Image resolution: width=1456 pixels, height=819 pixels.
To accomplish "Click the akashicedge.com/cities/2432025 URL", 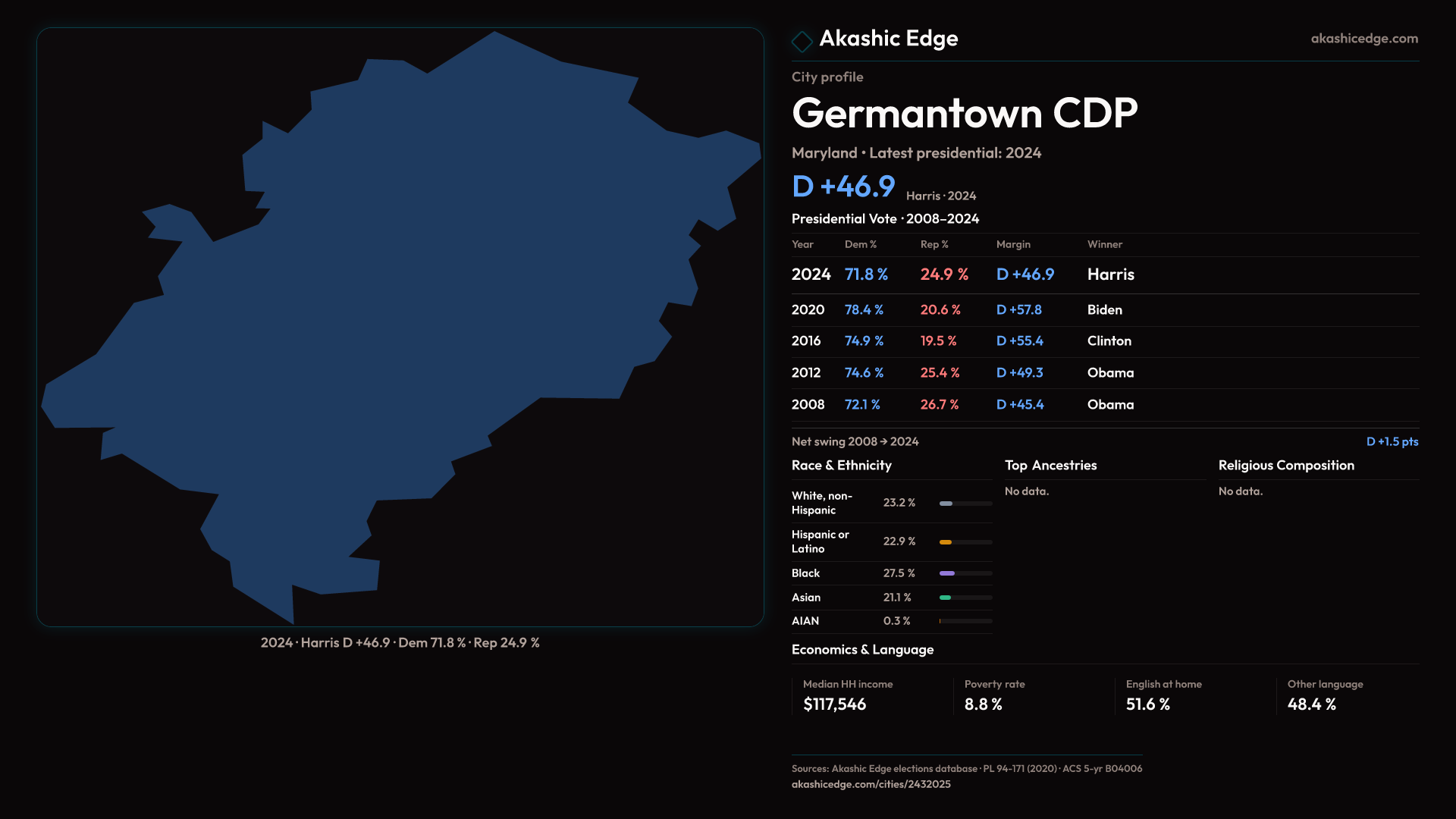I will (x=871, y=784).
